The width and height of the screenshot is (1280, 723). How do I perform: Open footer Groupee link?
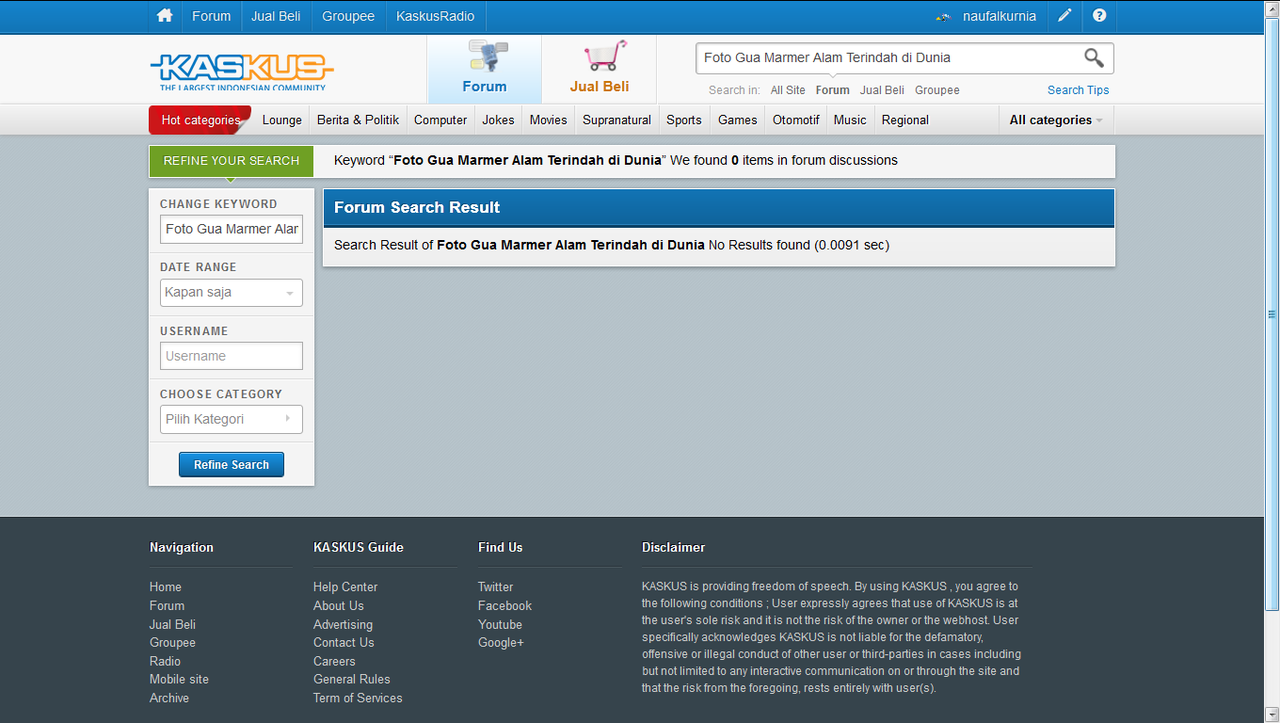(x=173, y=643)
